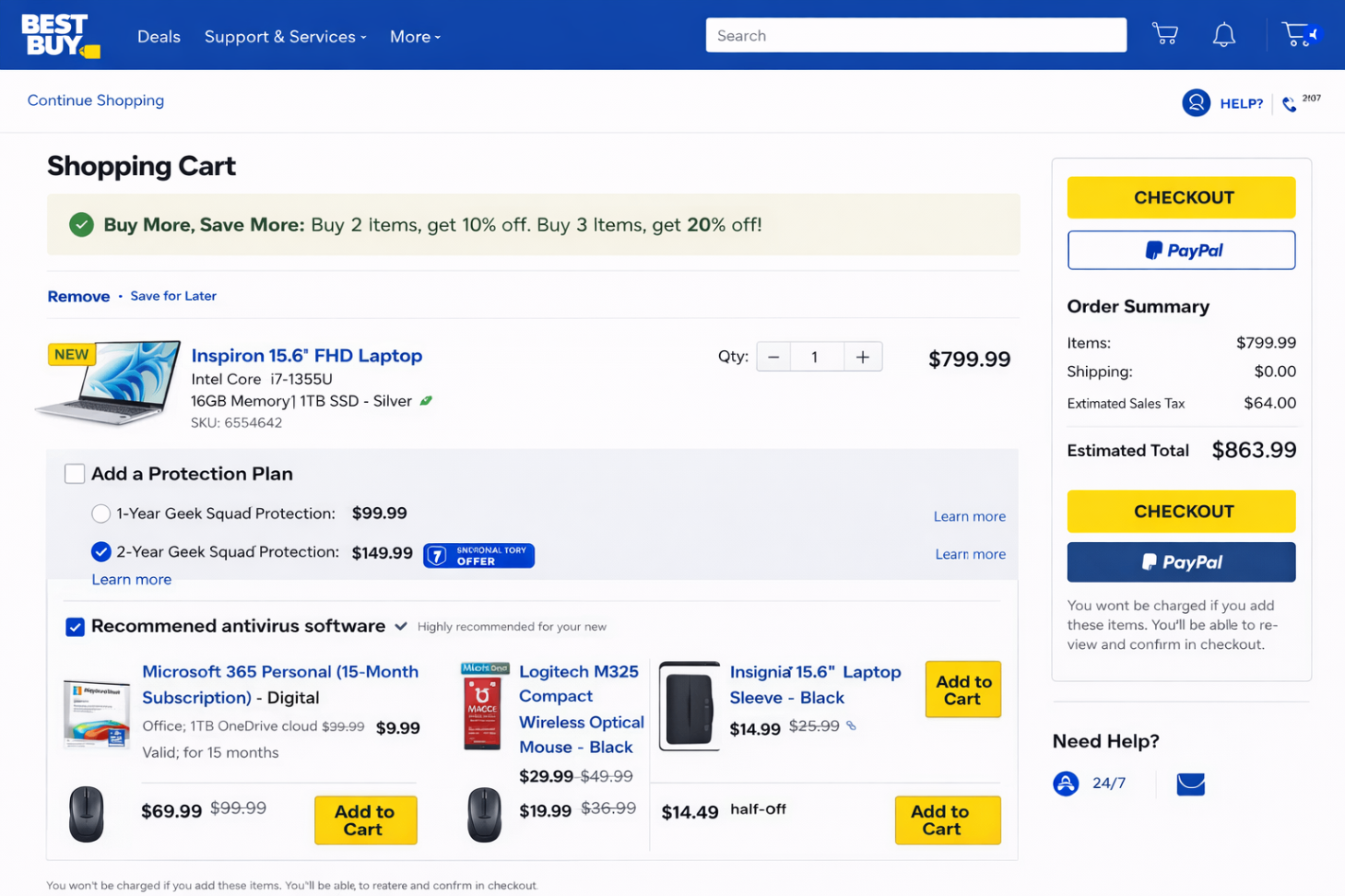Select the PayPal payment option
The height and width of the screenshot is (896, 1345).
pos(1181,250)
